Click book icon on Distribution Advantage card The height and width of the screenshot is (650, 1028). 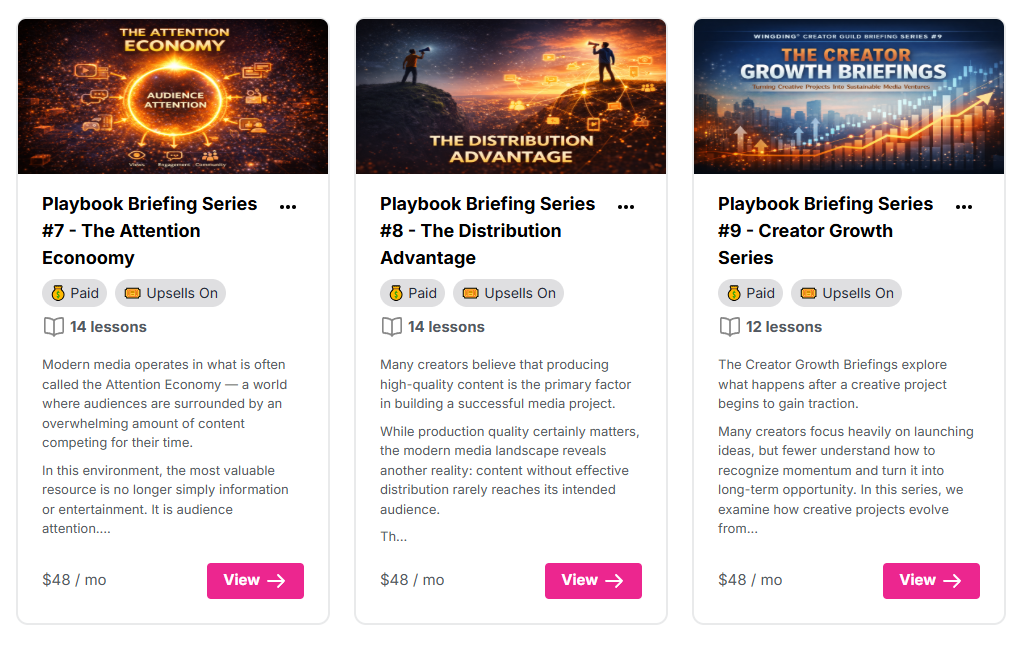tap(391, 327)
